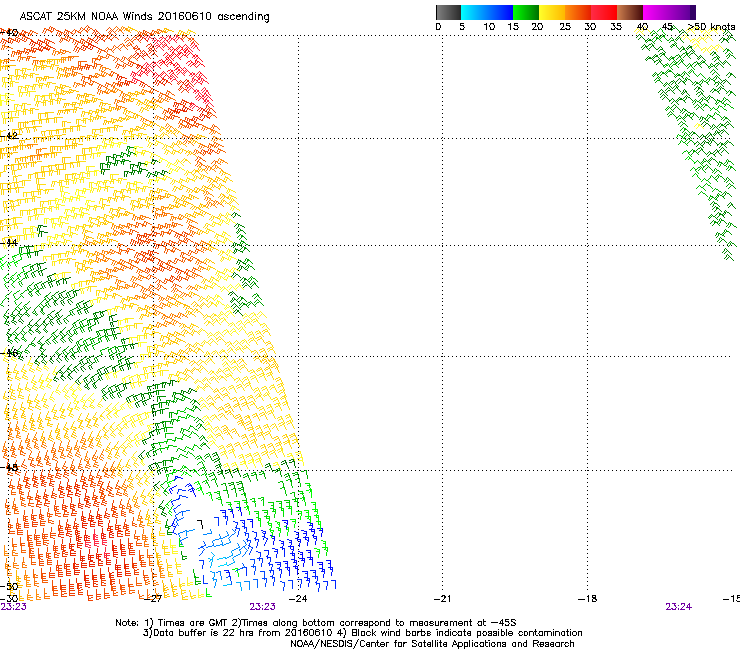The width and height of the screenshot is (740, 650).
Task: Click the legend label '35'
Action: point(616,27)
